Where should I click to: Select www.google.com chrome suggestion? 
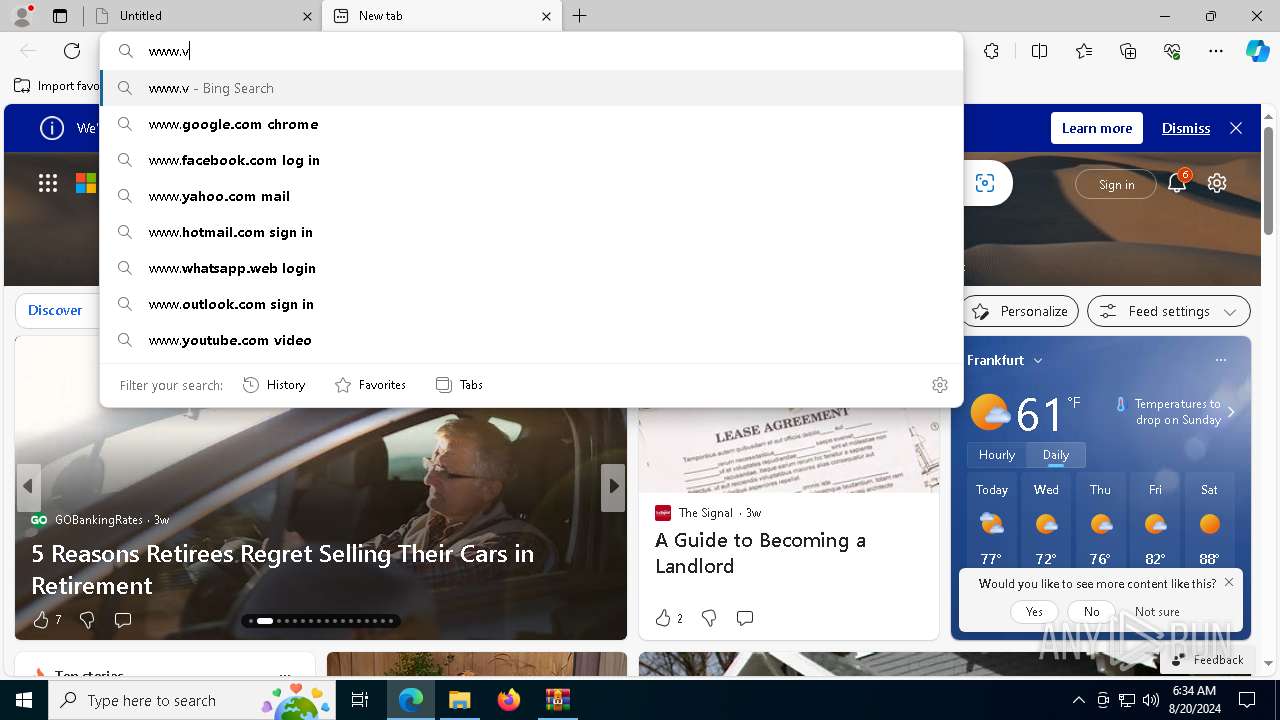tap(532, 124)
